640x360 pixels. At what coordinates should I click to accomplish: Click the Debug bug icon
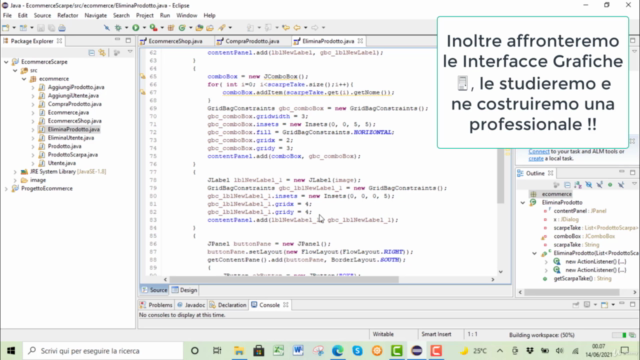(118, 28)
